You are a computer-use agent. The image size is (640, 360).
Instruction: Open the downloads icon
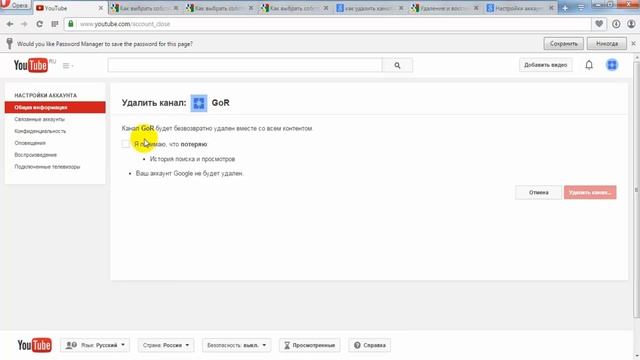616,24
